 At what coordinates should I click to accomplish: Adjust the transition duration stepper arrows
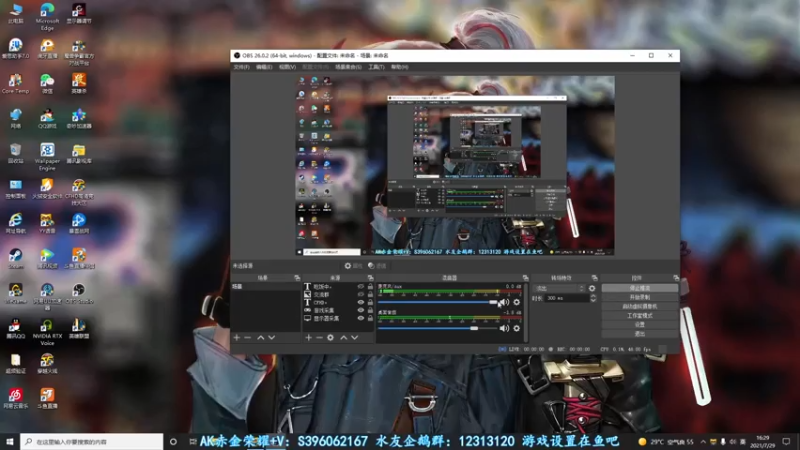pyautogui.click(x=593, y=298)
